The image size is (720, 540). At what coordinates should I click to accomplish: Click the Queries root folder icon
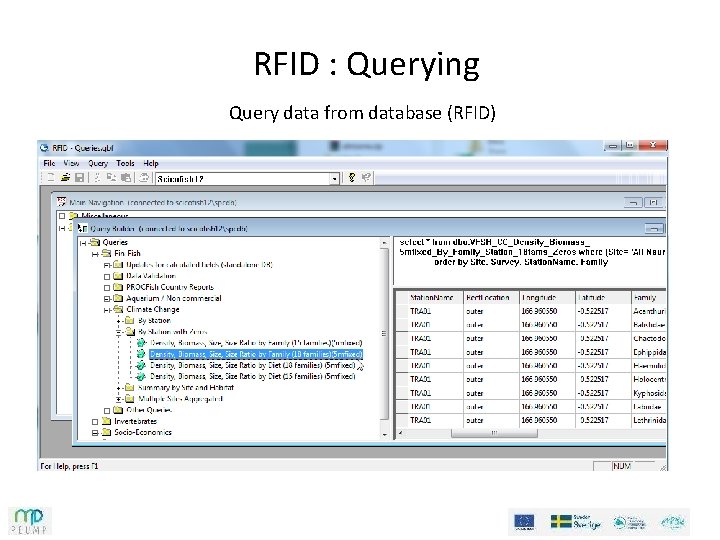(x=95, y=242)
